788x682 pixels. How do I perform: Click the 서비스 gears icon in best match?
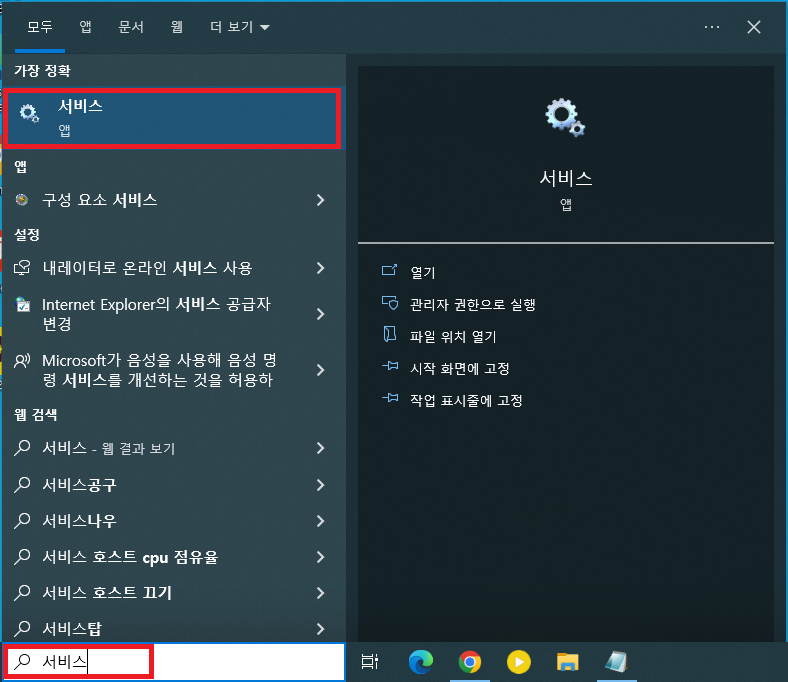coord(29,114)
